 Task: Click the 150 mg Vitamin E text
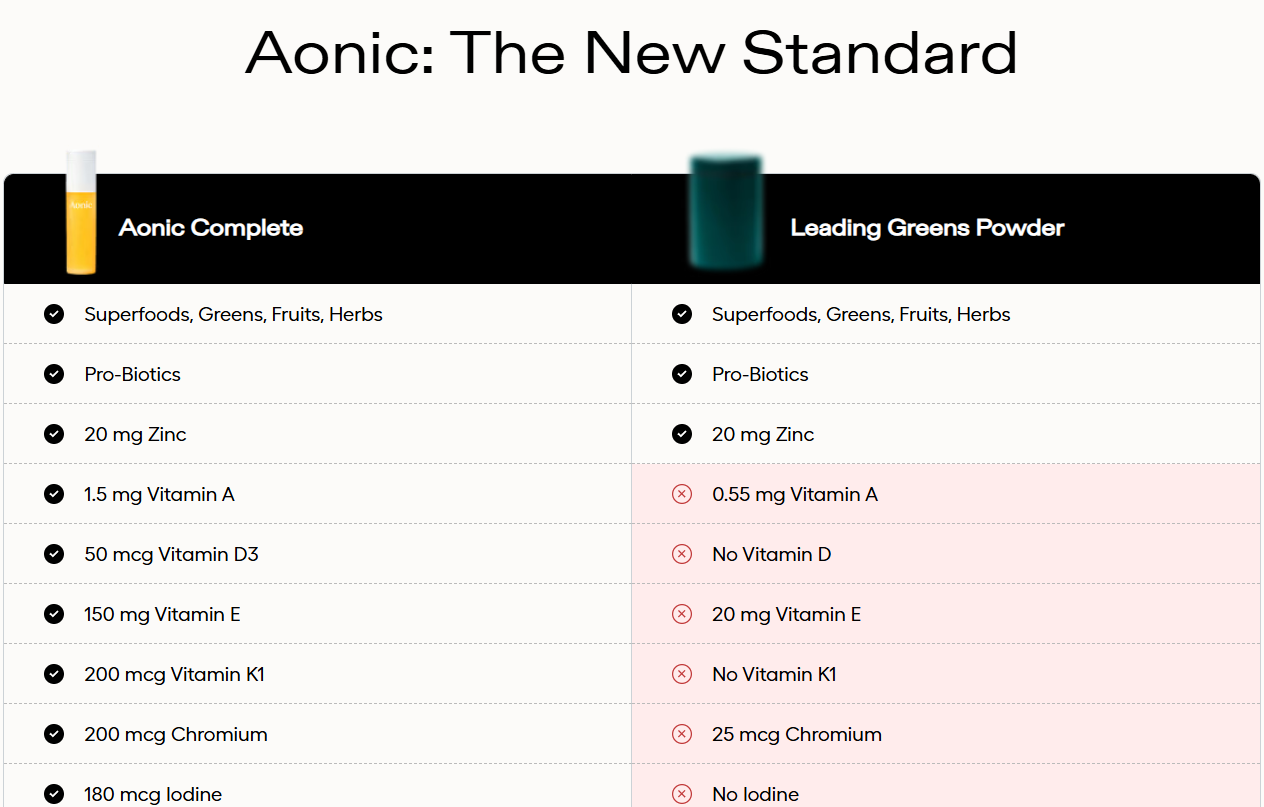(x=162, y=614)
